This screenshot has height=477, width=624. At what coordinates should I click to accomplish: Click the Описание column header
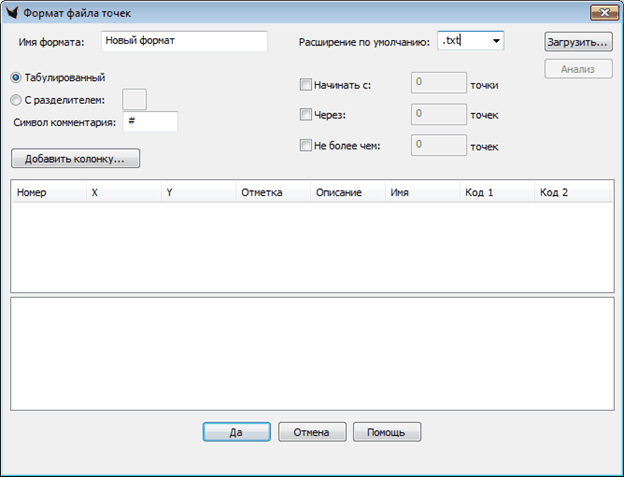pos(347,191)
